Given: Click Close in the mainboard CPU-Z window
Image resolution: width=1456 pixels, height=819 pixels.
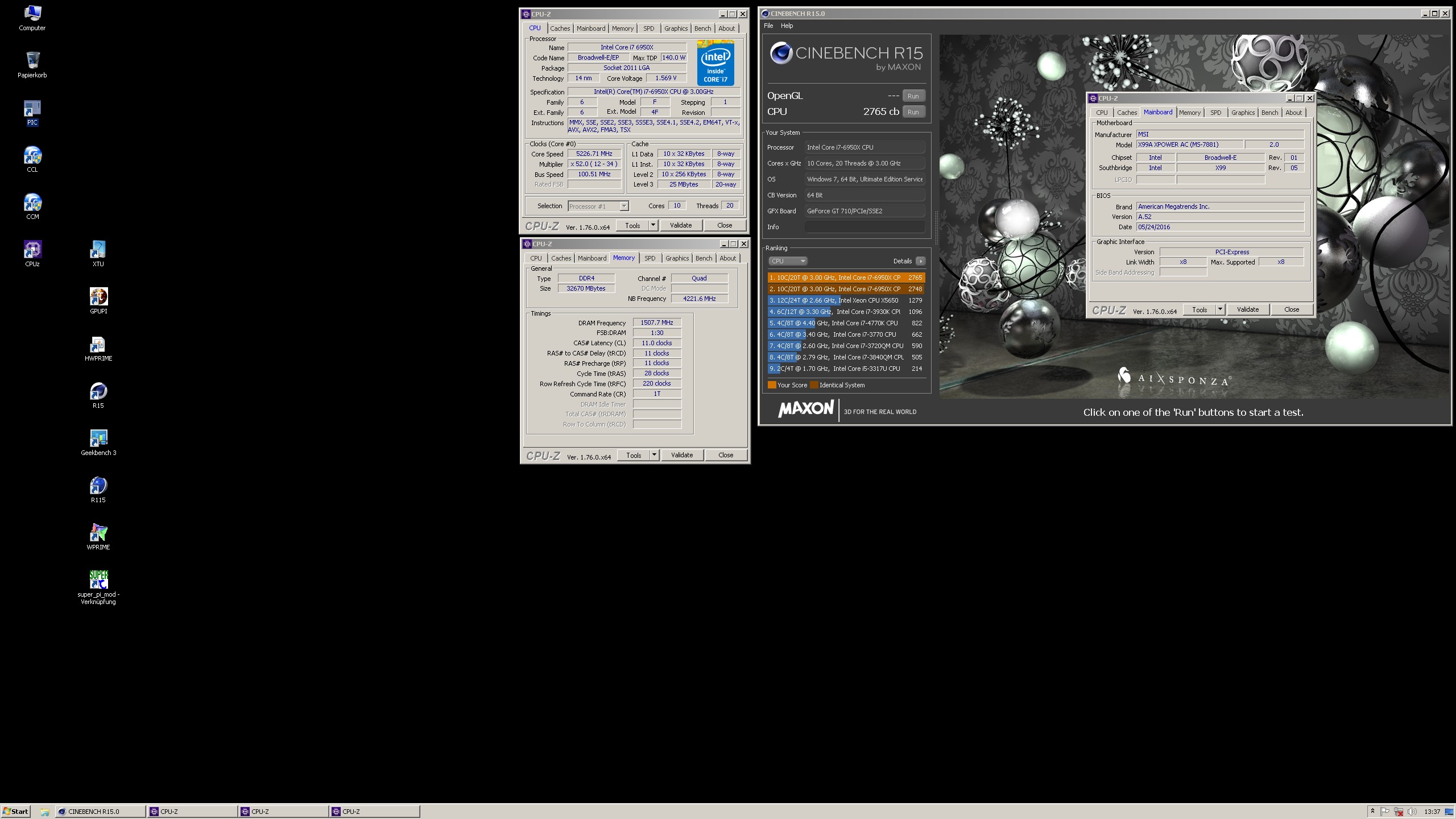Looking at the screenshot, I should pyautogui.click(x=1292, y=309).
